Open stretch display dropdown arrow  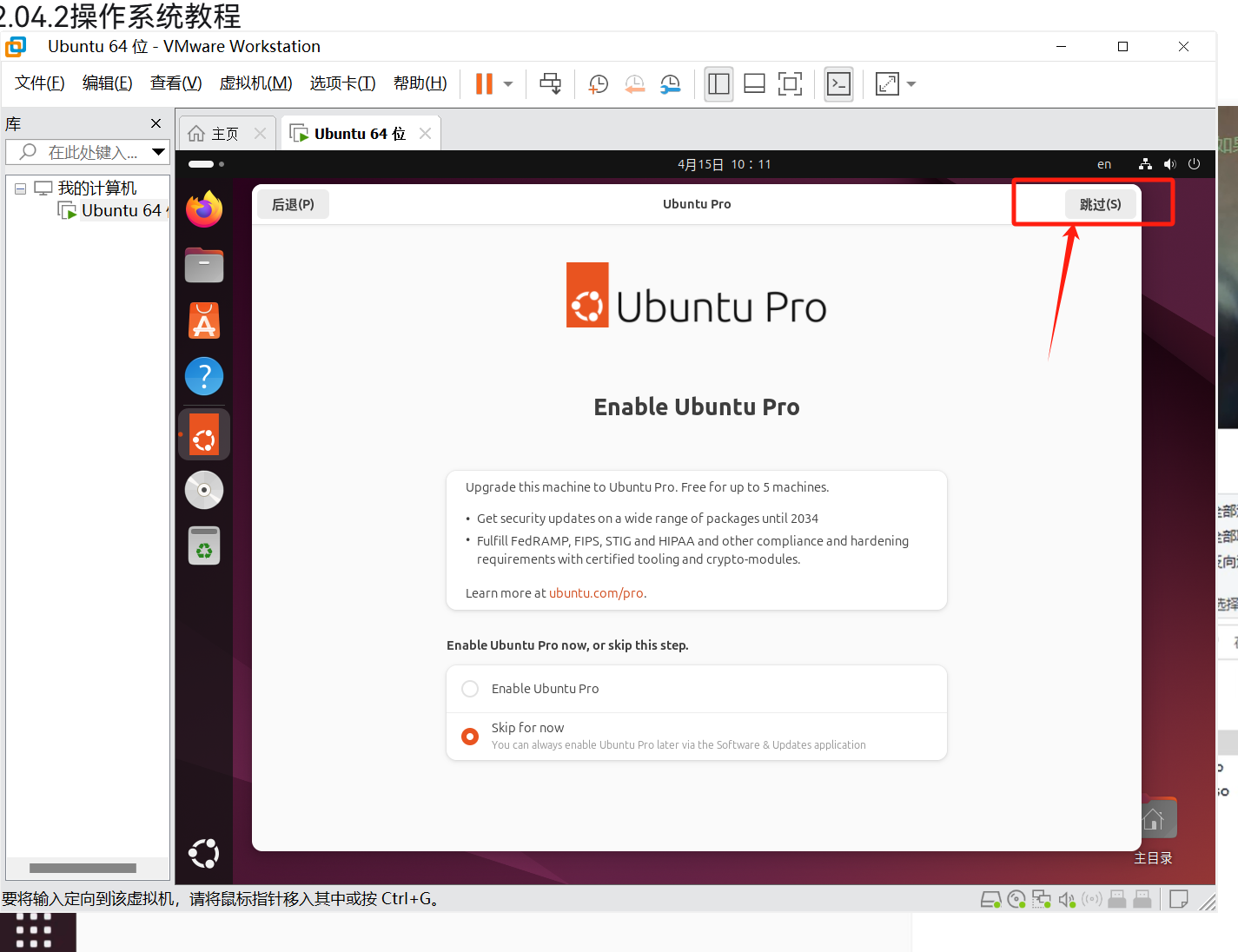coord(911,84)
